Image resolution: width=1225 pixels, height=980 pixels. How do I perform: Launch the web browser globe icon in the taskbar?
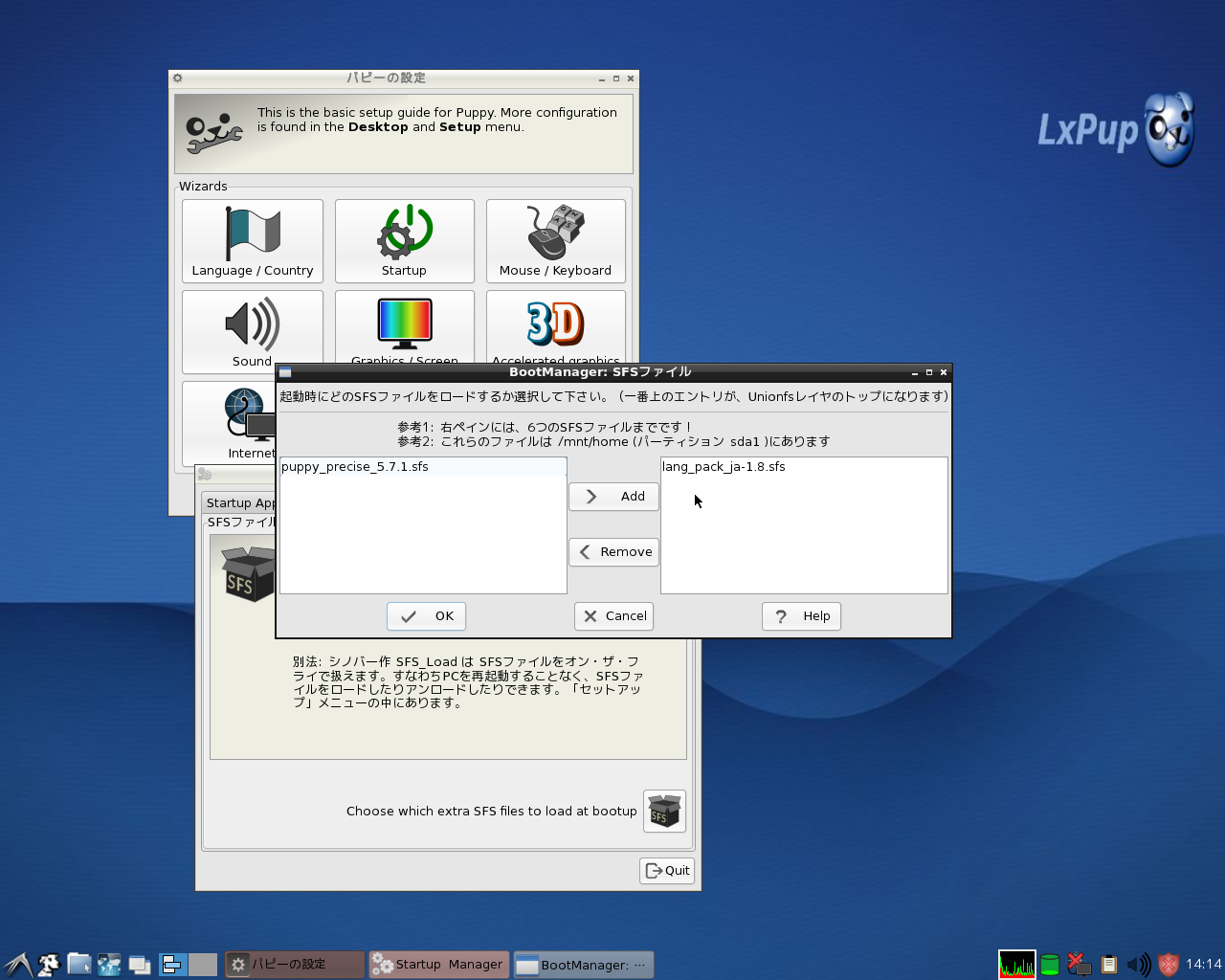[x=109, y=965]
